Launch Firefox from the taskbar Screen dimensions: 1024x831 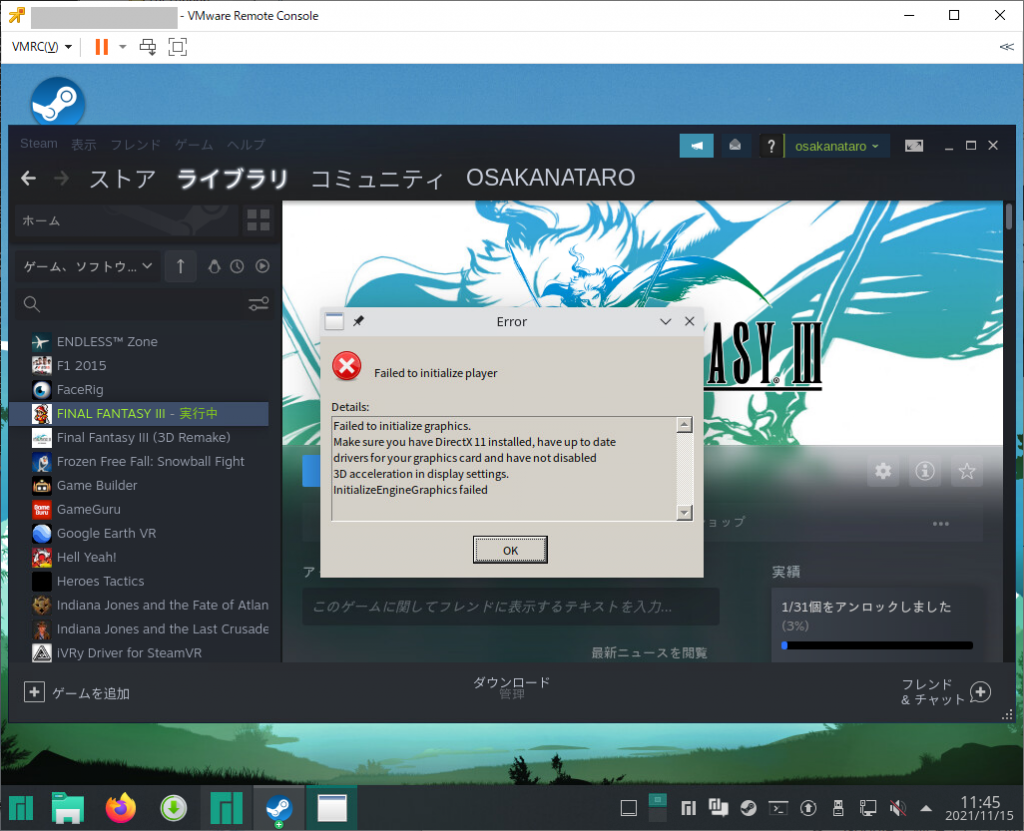pyautogui.click(x=121, y=808)
